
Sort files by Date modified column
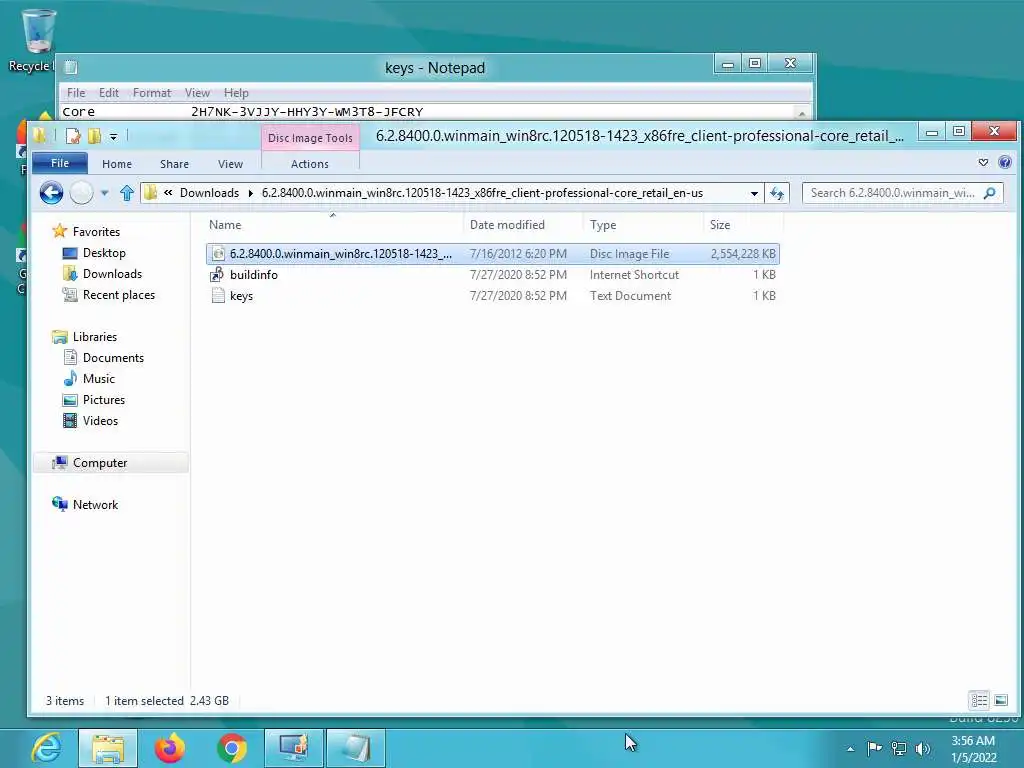(507, 225)
